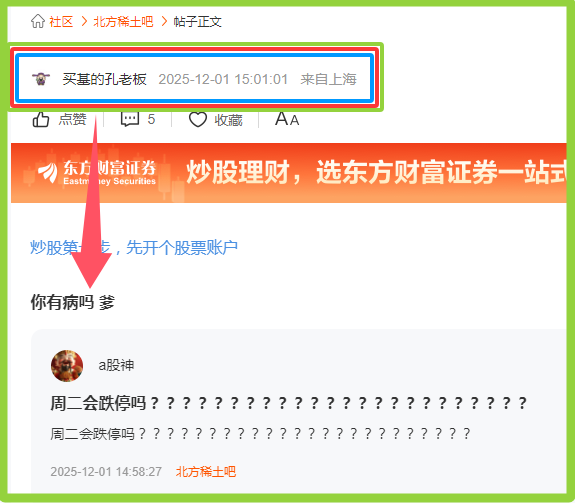Click the 收藏 label
The width and height of the screenshot is (575, 503).
(228, 120)
